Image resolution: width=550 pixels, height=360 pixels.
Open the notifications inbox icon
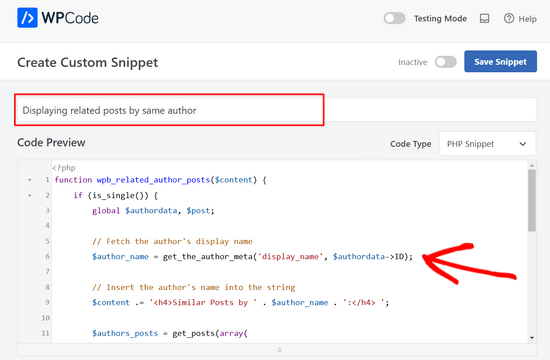click(484, 19)
